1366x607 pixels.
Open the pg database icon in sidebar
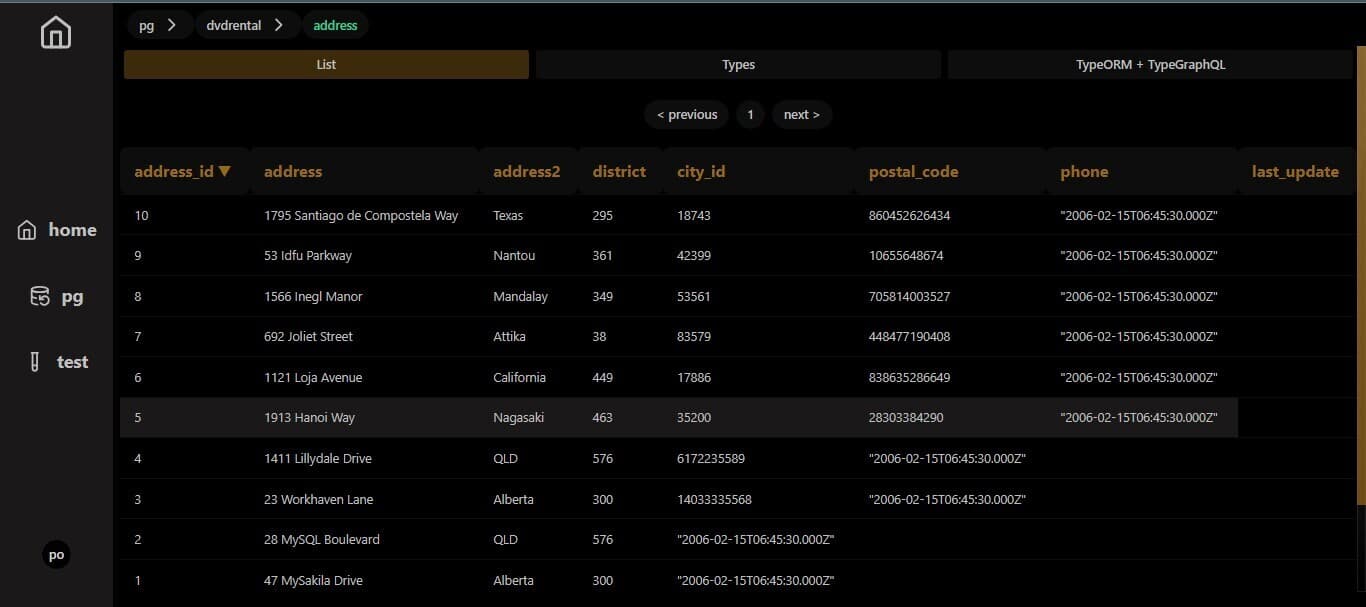40,296
